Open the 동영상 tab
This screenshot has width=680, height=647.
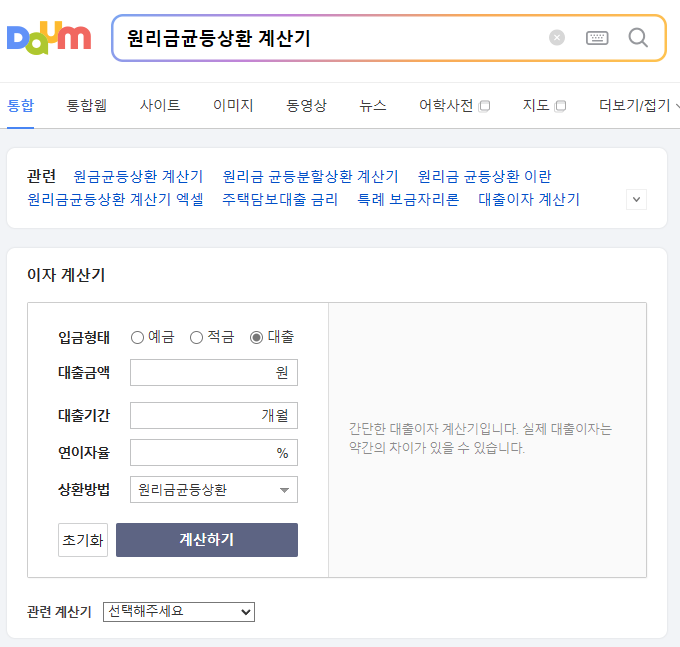tap(307, 105)
